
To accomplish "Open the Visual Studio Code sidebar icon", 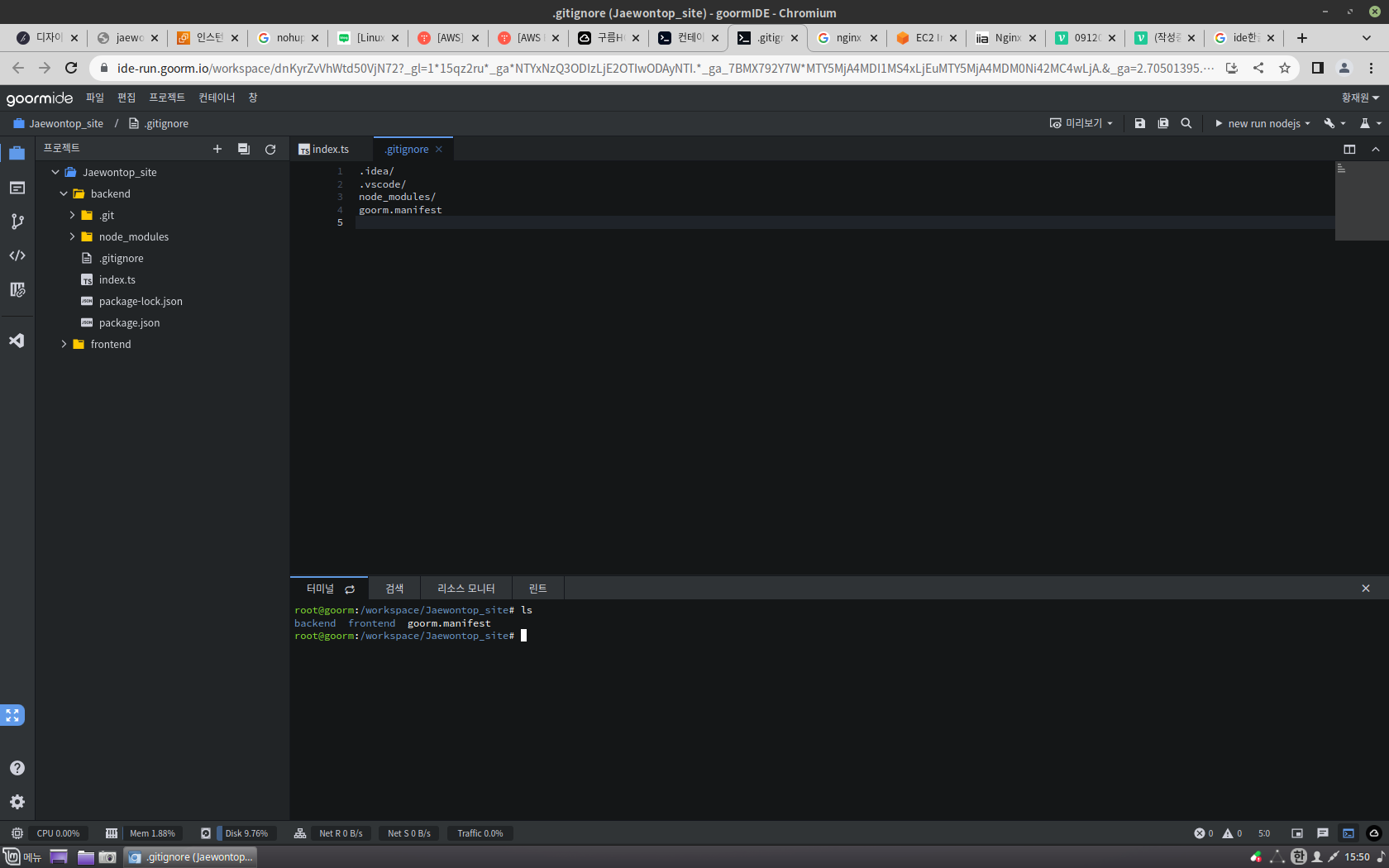I will tap(17, 341).
